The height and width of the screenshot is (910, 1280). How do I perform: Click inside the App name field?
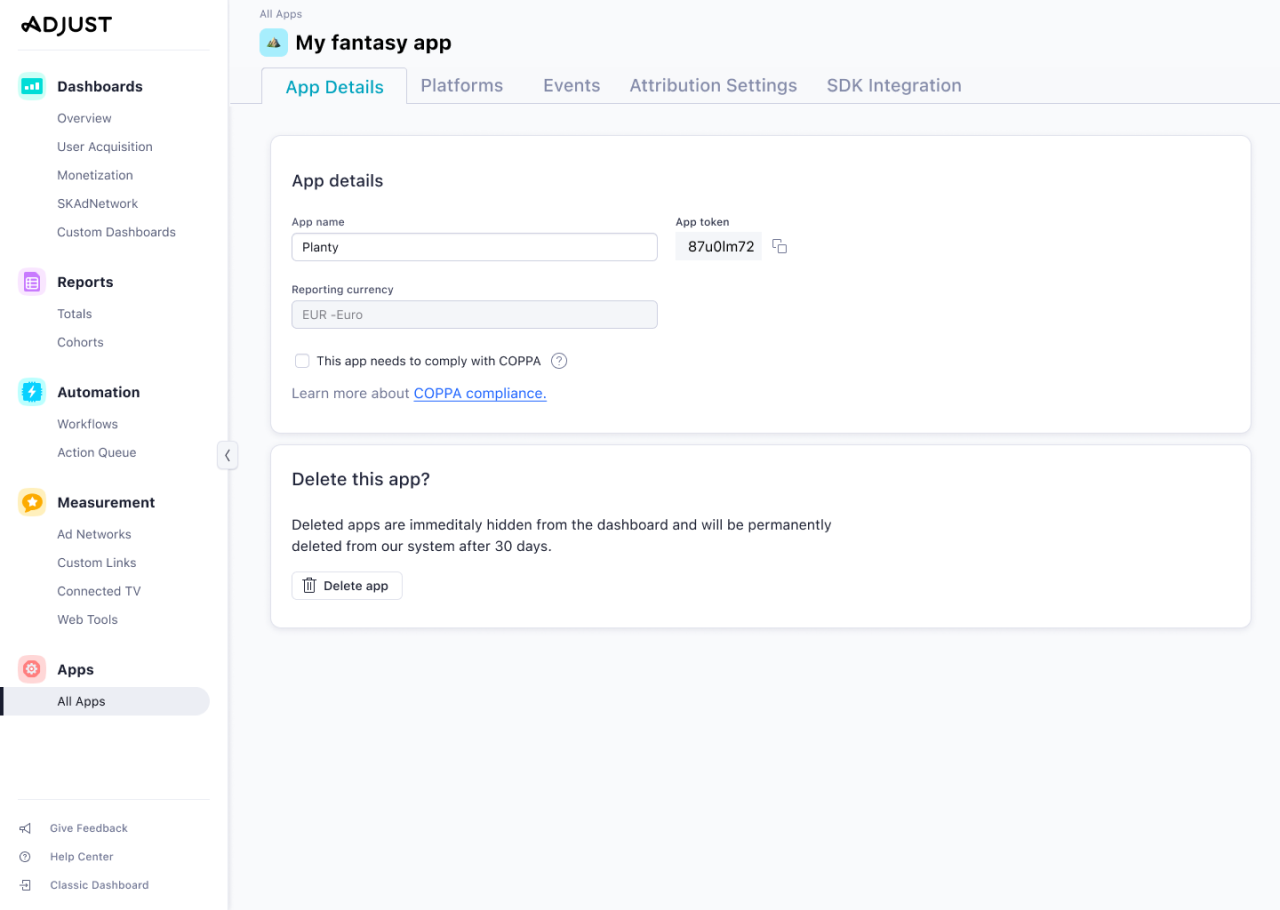[474, 246]
